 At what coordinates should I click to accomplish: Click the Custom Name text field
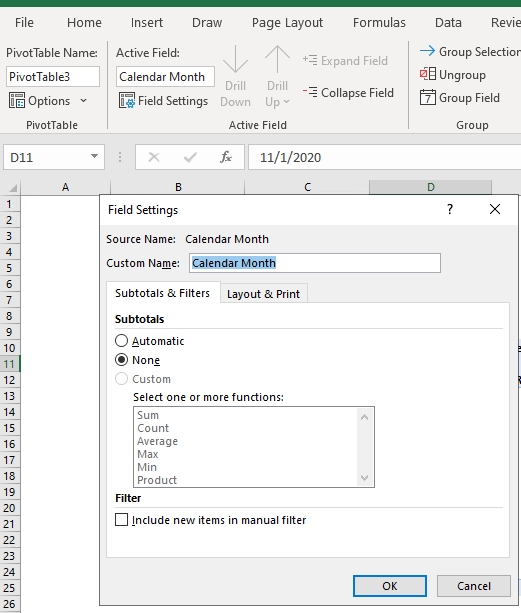[315, 263]
